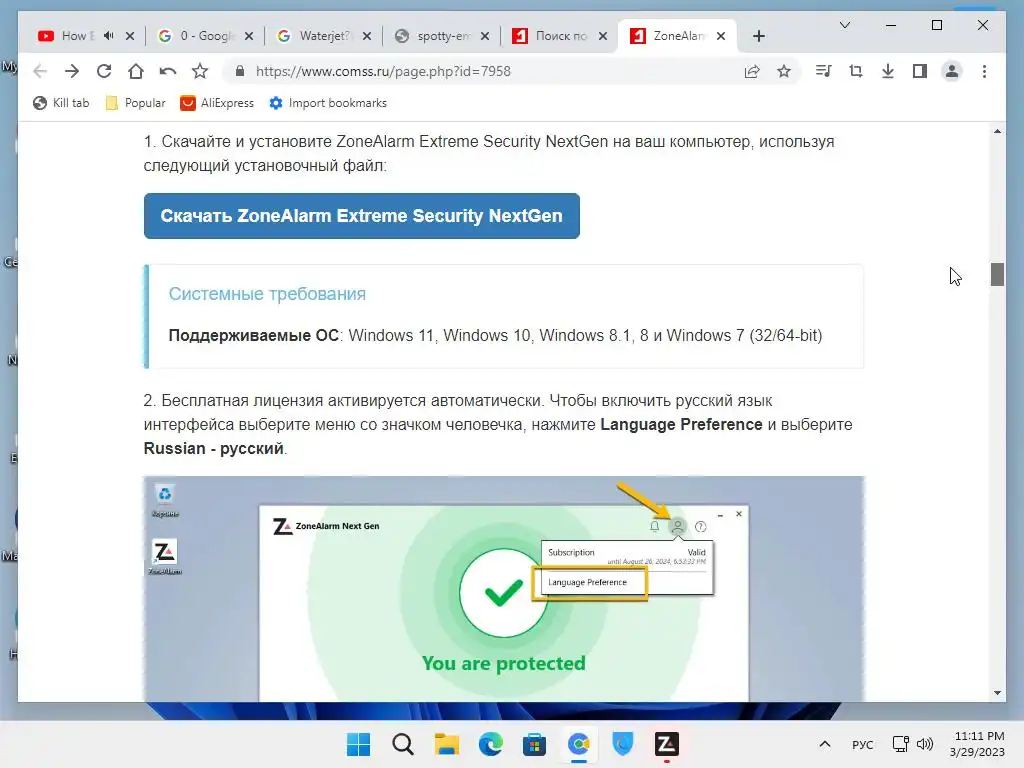1024x768 pixels.
Task: Open File Explorer from taskbar
Action: 447,744
